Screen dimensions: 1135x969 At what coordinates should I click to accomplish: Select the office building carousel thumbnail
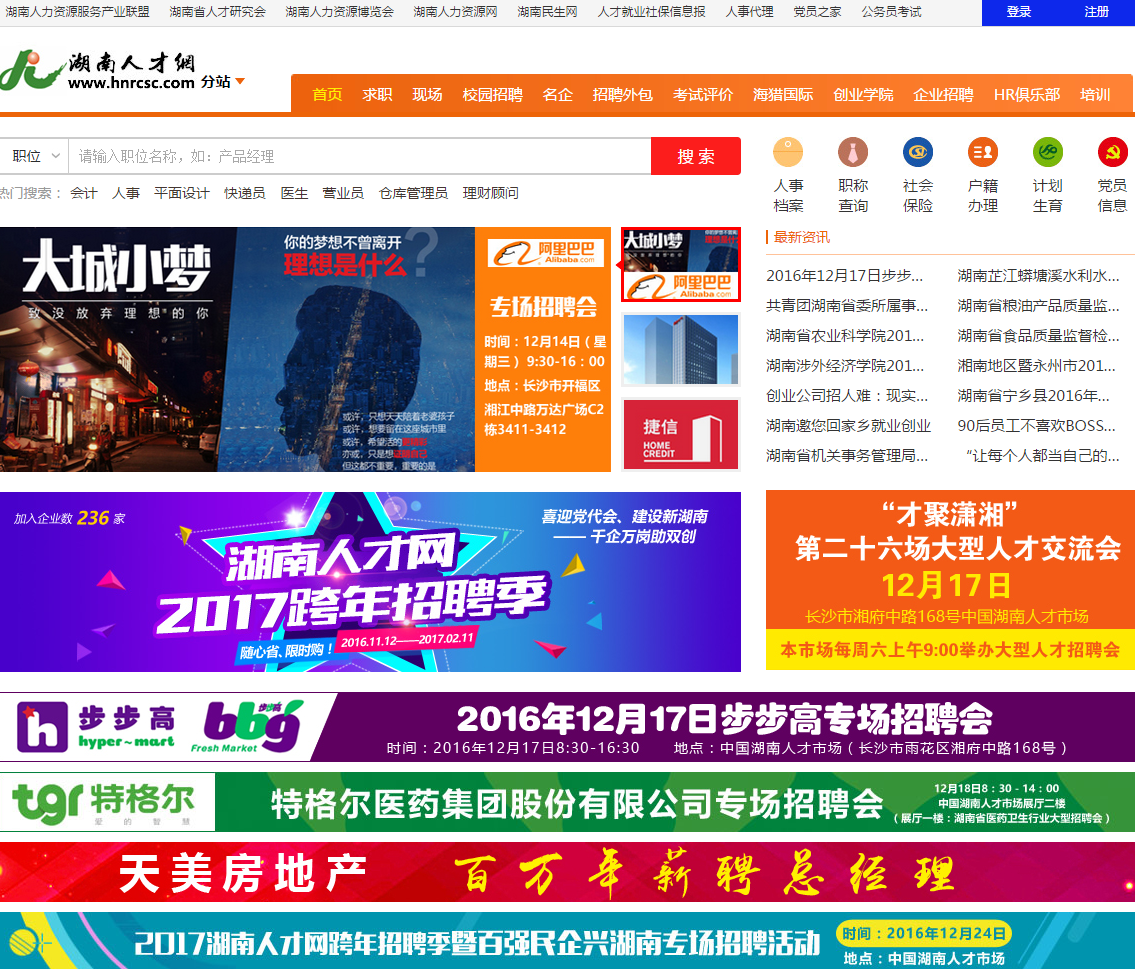tap(680, 350)
